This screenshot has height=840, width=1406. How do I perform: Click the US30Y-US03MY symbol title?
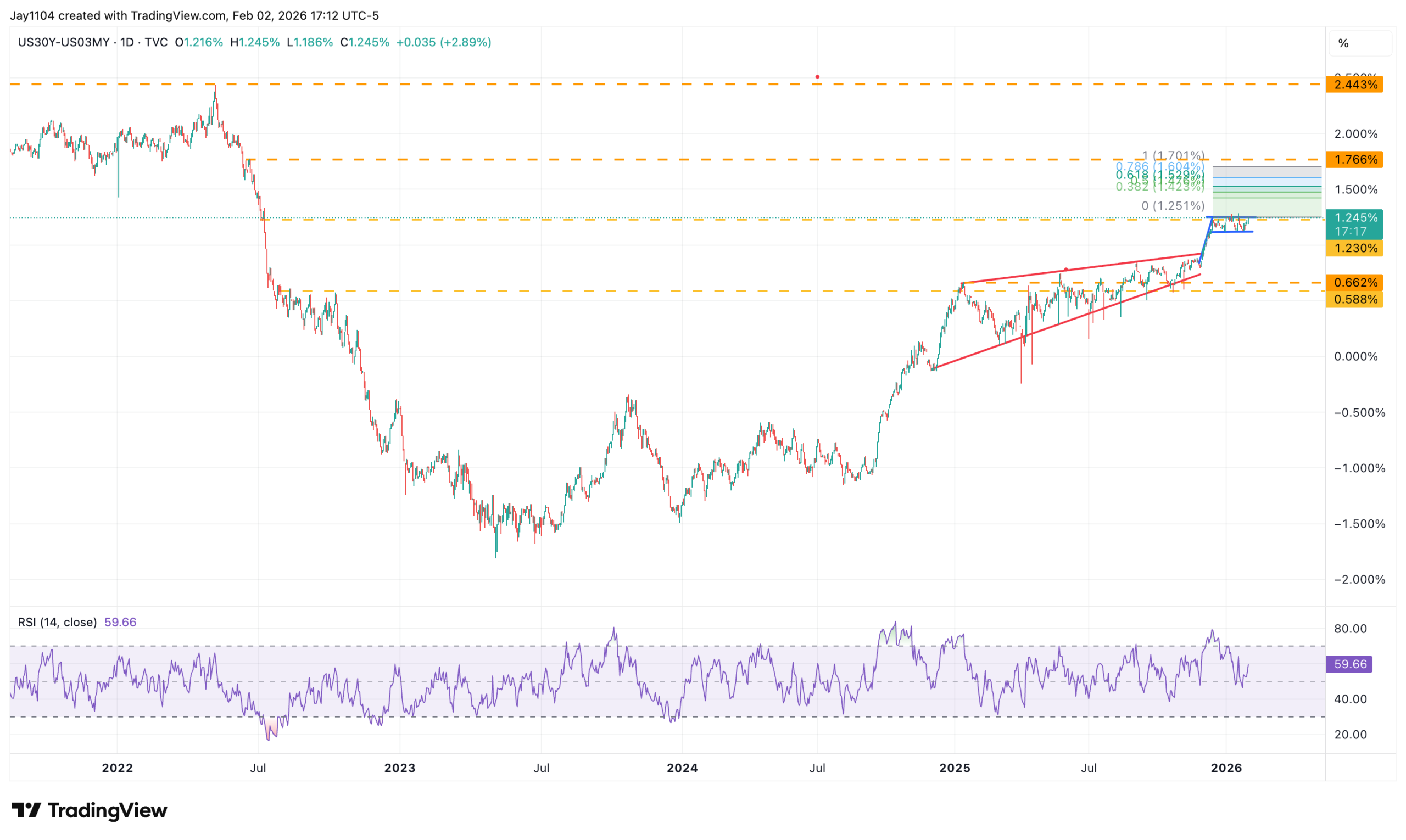tap(63, 42)
